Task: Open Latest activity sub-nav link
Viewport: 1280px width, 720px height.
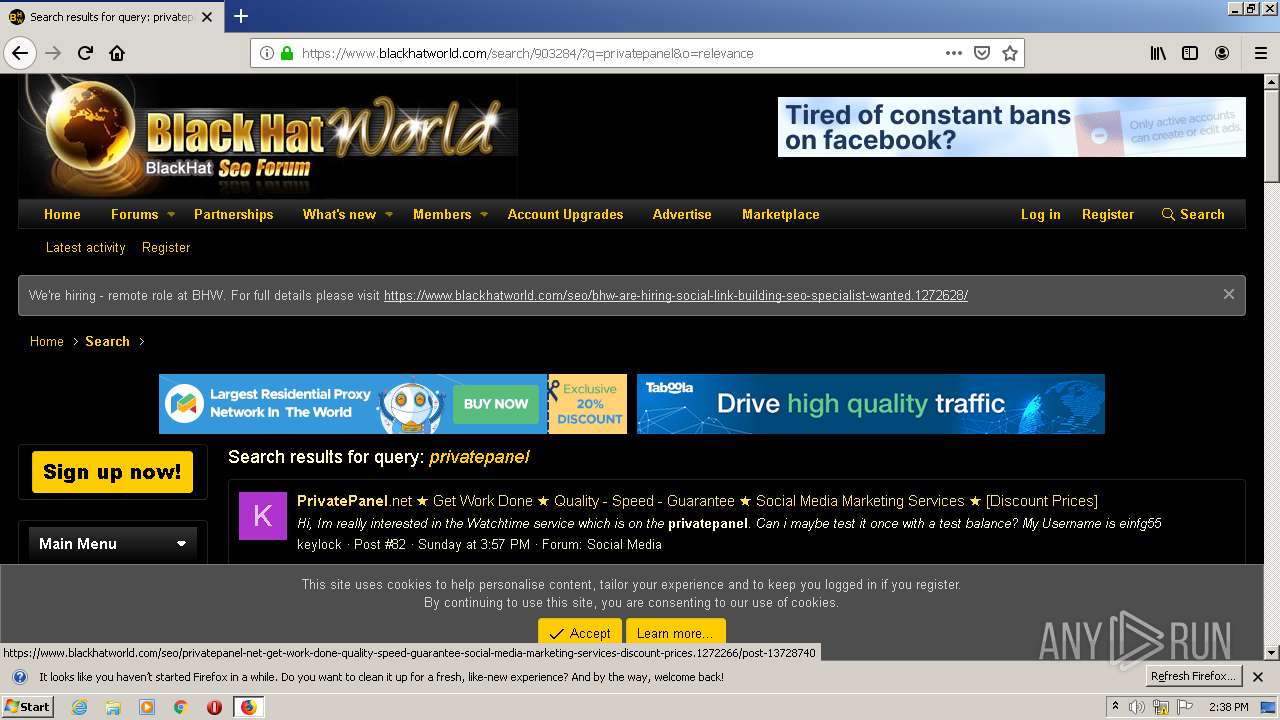Action: [86, 247]
